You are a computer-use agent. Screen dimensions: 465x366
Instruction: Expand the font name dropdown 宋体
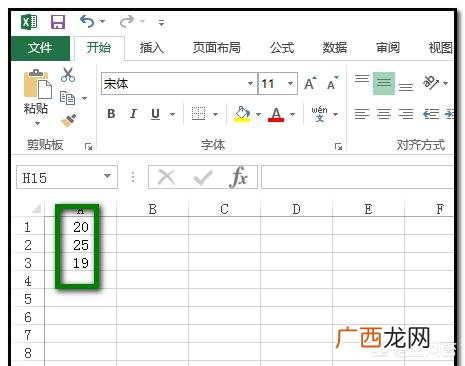click(x=250, y=83)
